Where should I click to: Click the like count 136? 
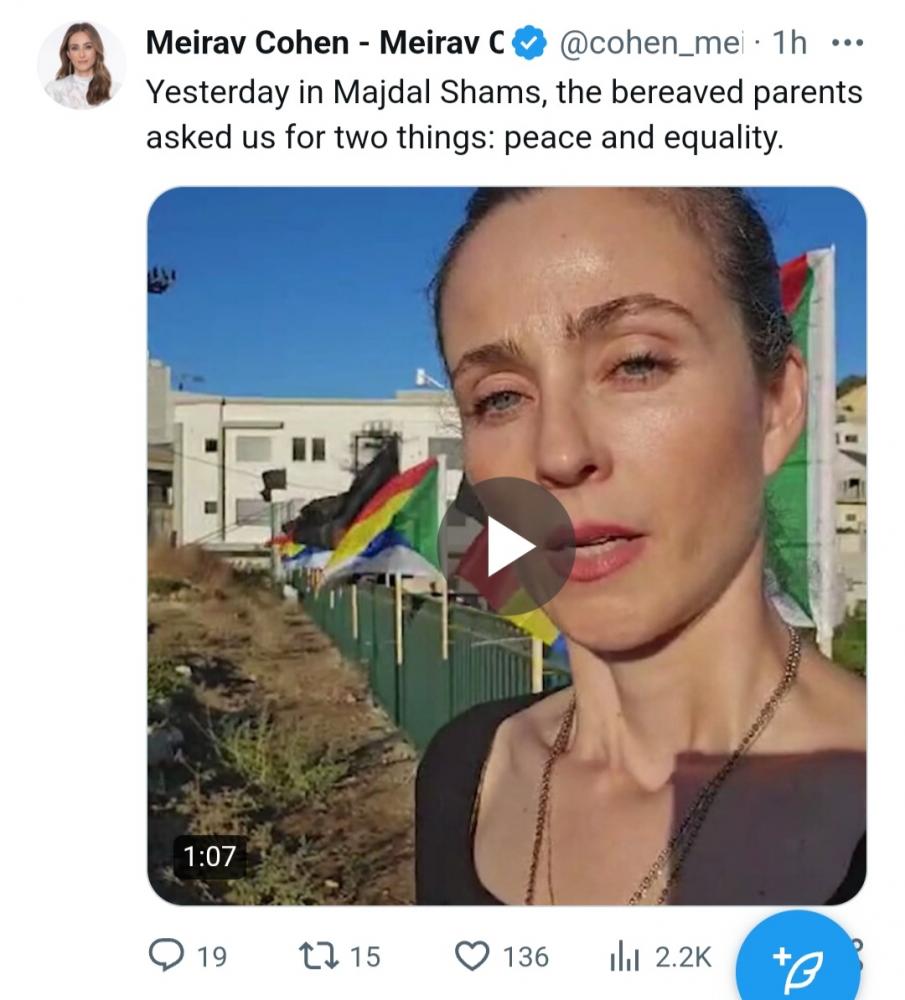pyautogui.click(x=526, y=957)
